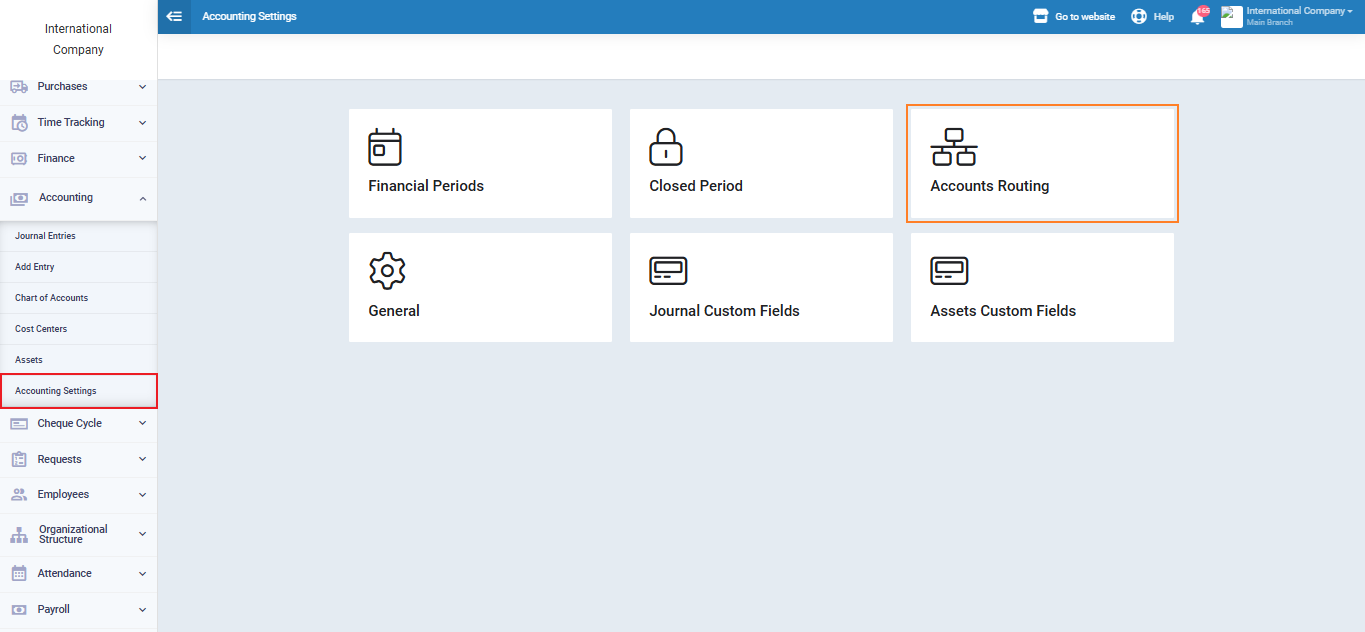Click the Accounts Routing hierarchy icon

click(x=953, y=147)
